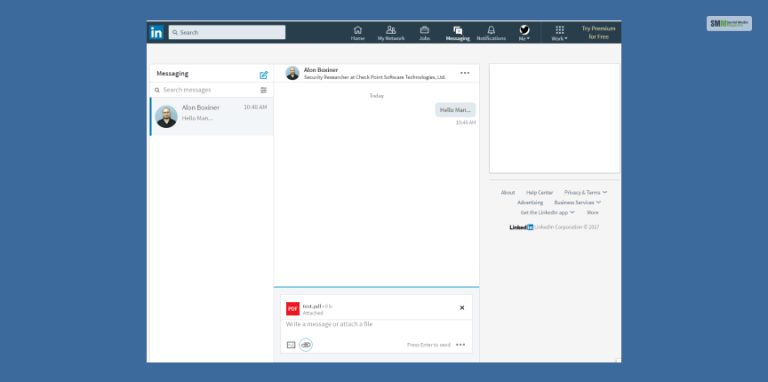The width and height of the screenshot is (768, 382).
Task: Go to My Network icon
Action: 391,33
